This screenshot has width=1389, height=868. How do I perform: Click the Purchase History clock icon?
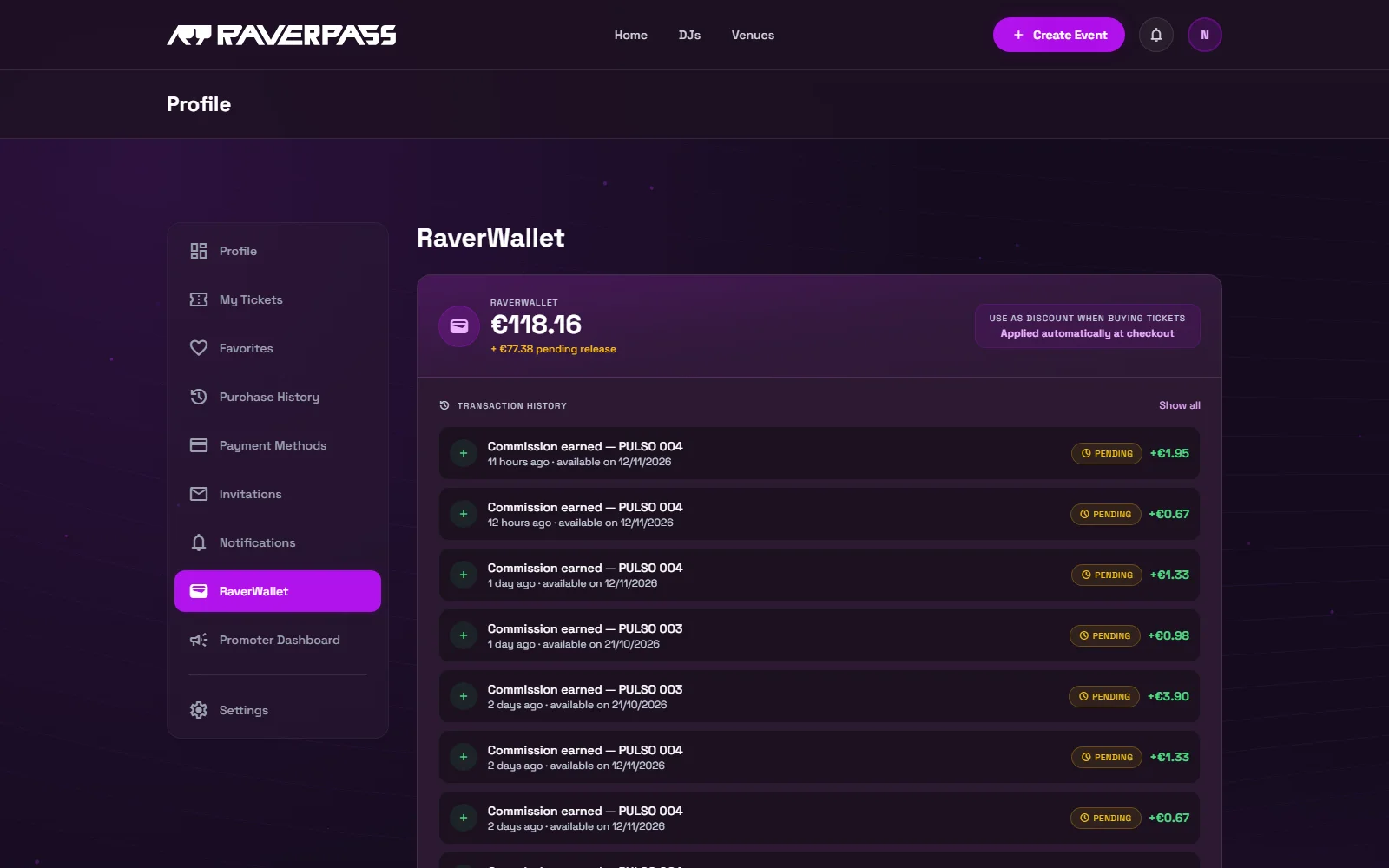199,397
